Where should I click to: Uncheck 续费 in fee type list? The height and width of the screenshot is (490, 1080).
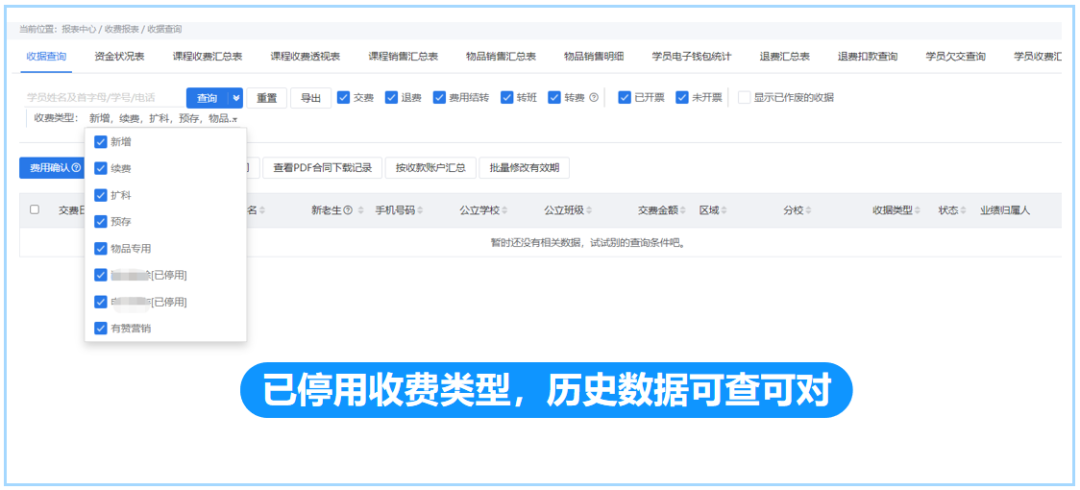pyautogui.click(x=101, y=168)
